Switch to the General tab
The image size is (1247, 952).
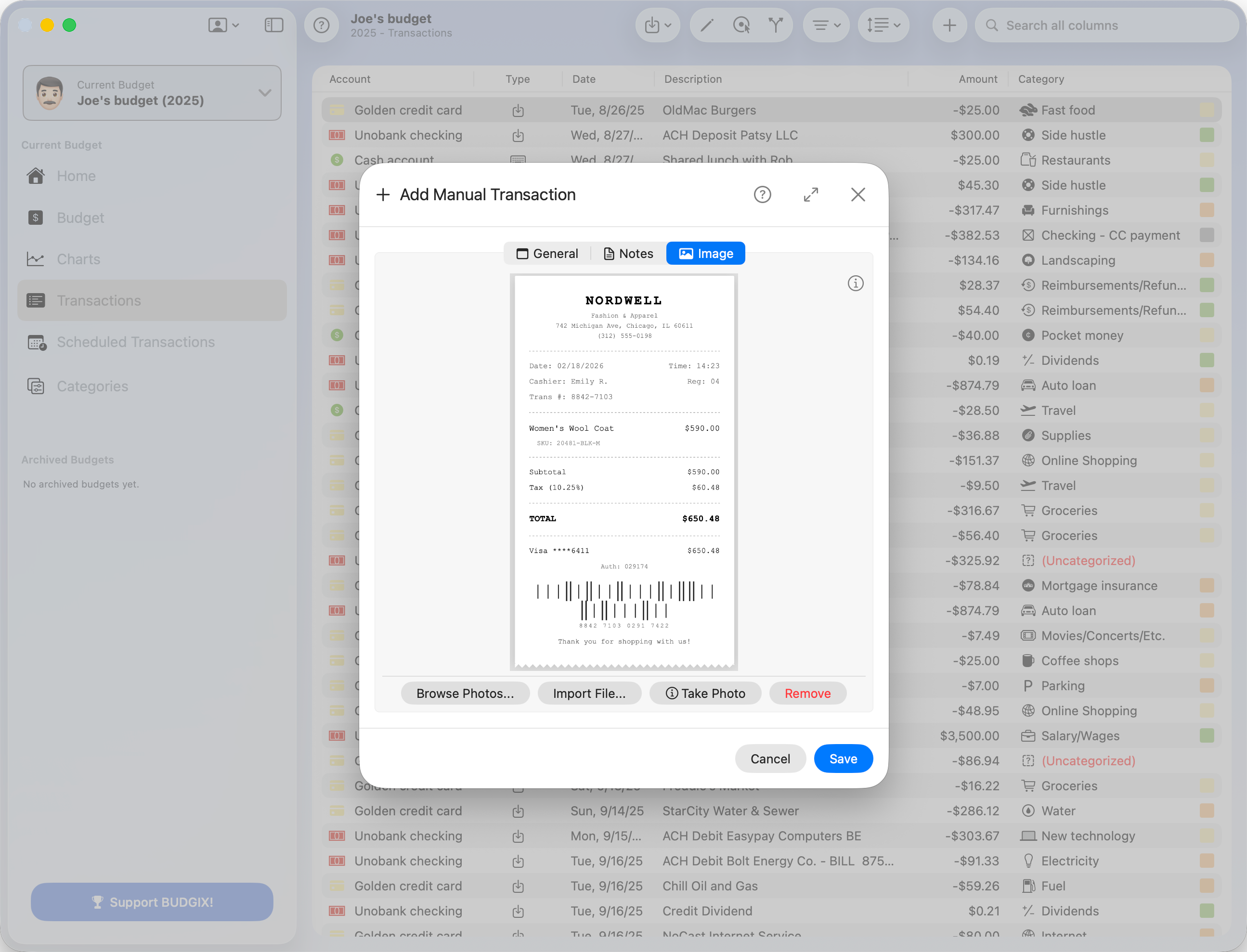pyautogui.click(x=547, y=253)
